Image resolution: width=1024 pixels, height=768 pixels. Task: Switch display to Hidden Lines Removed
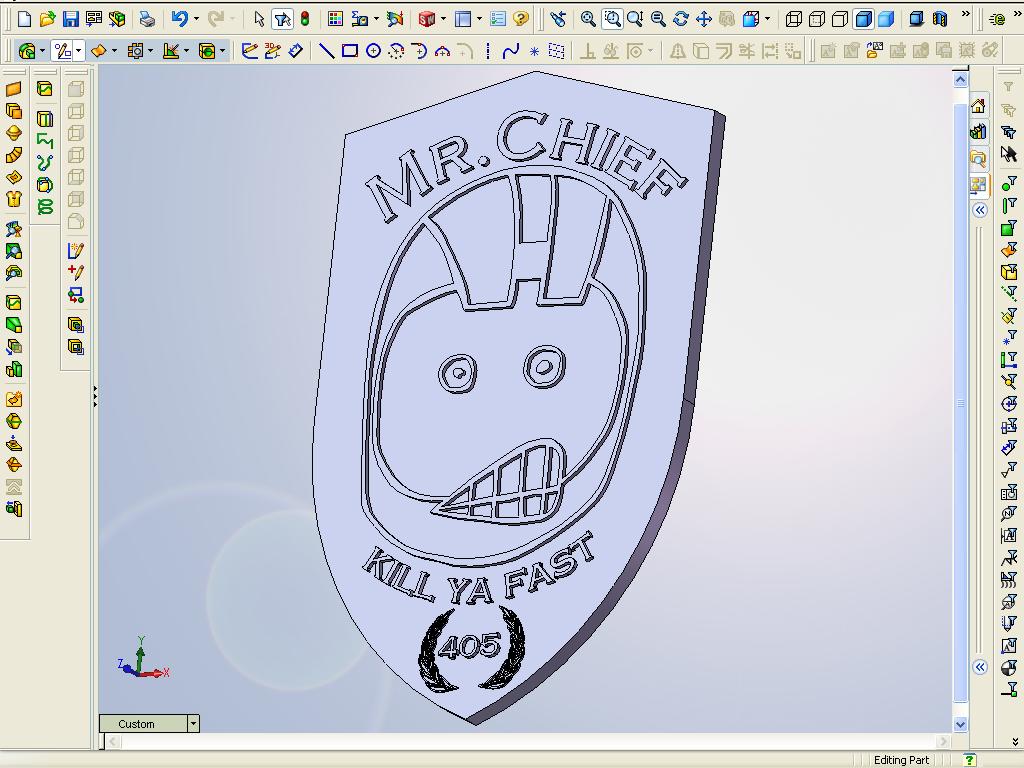(840, 19)
